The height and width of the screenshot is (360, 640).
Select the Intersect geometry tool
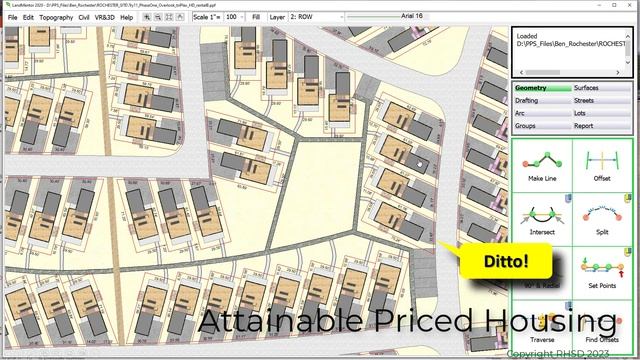coord(542,220)
